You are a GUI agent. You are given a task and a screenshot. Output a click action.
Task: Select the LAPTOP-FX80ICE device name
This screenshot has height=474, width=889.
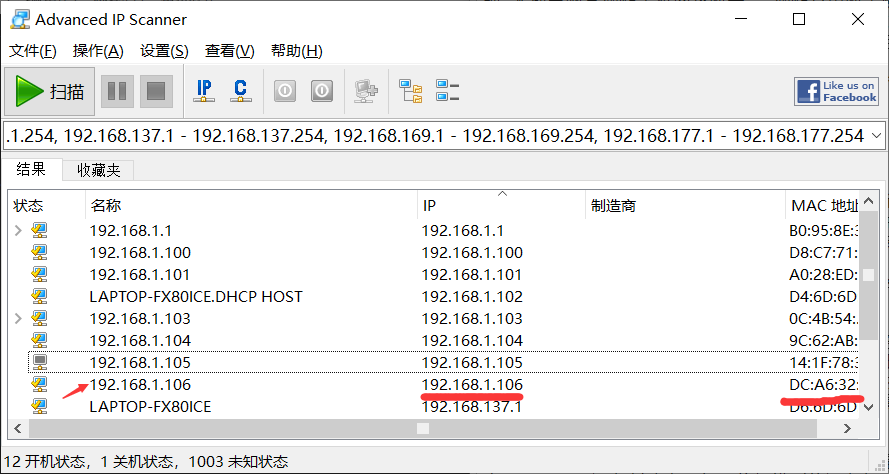tap(150, 407)
